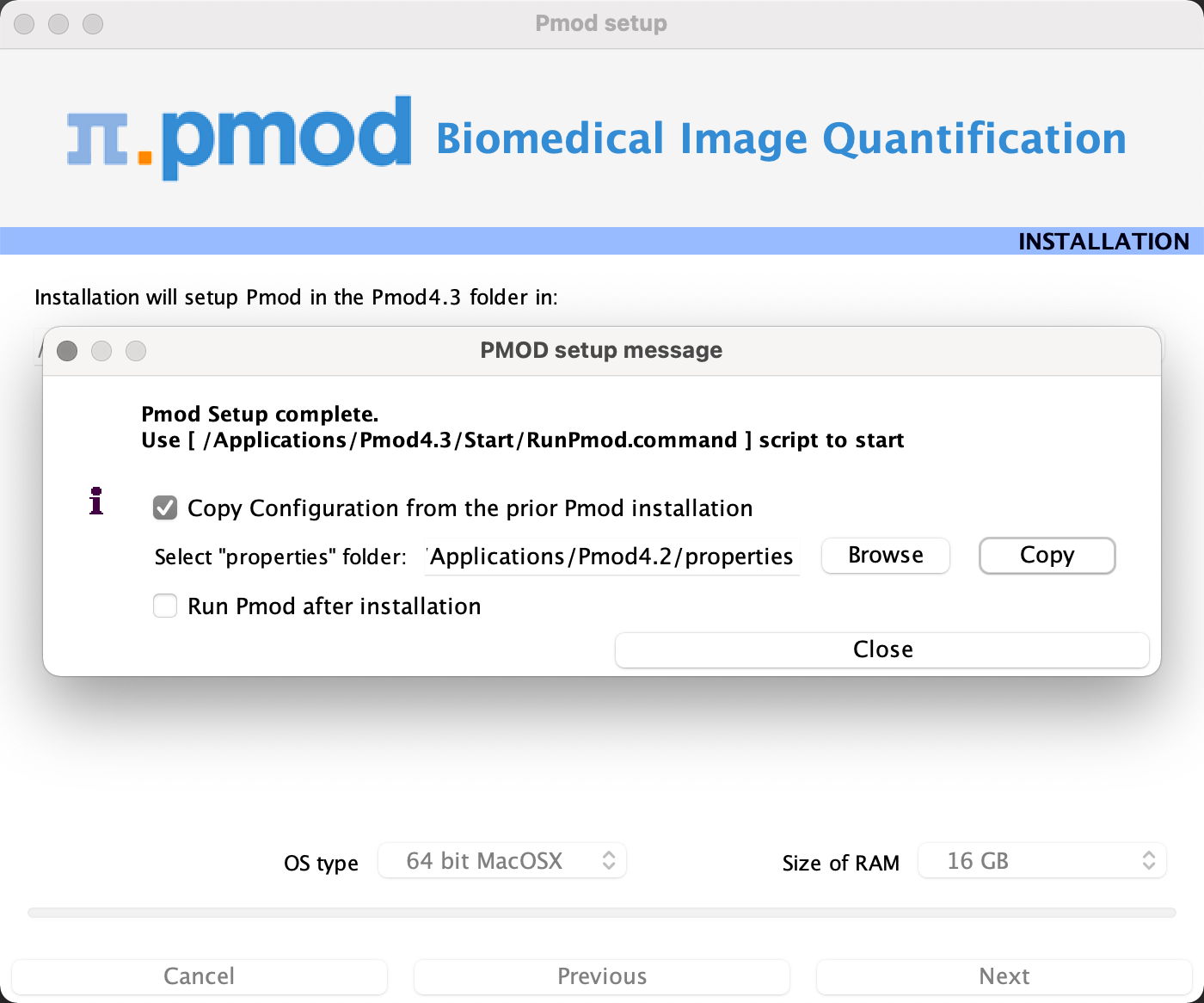The image size is (1204, 1003).
Task: Click the purple info icon in dialog
Action: [96, 501]
